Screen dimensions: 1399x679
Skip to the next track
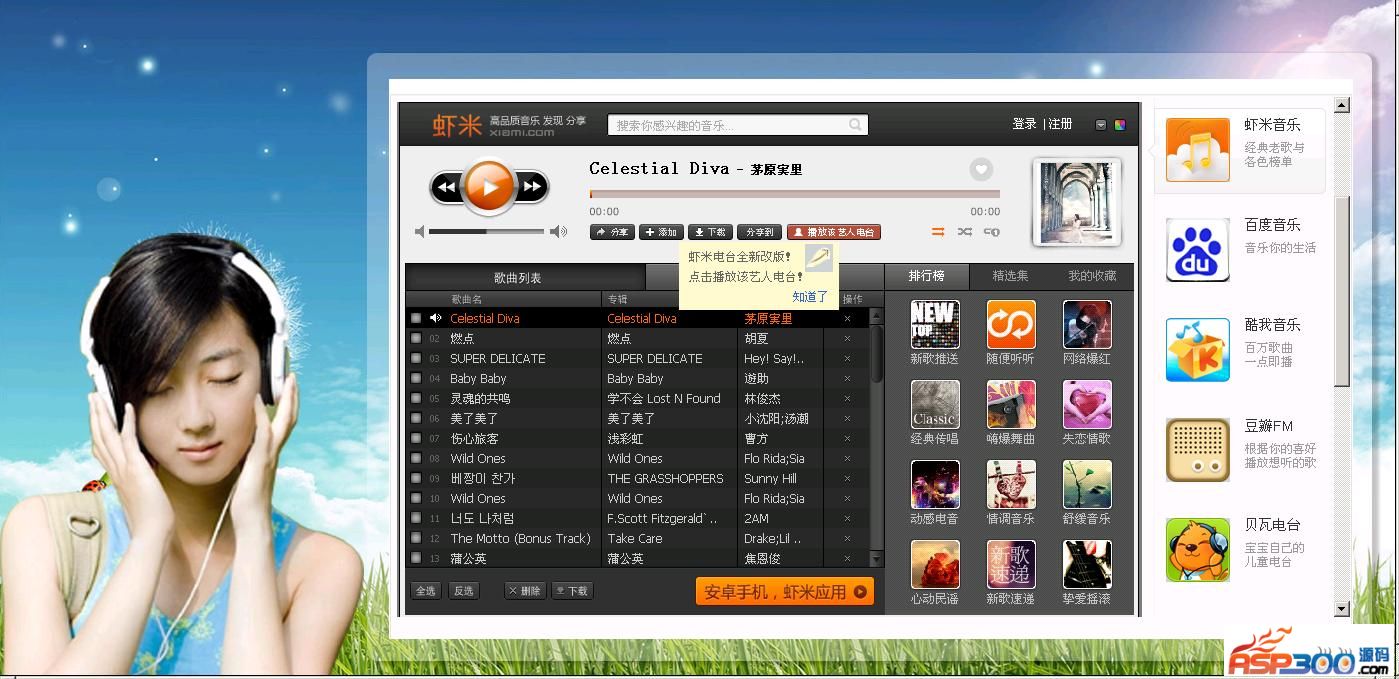coord(533,187)
